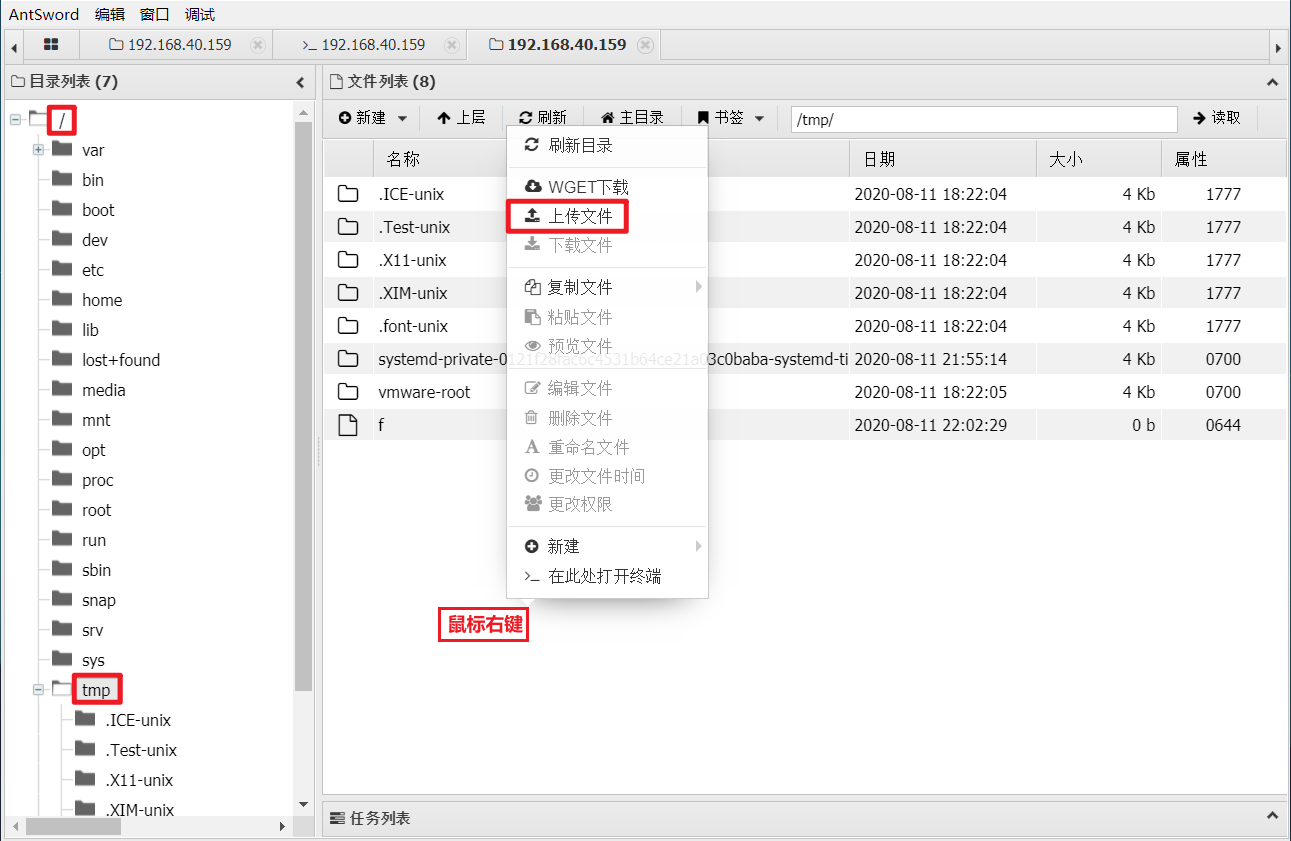The height and width of the screenshot is (841, 1291).
Task: Collapse the 文件列表 panel chevron
Action: pyautogui.click(x=1273, y=82)
